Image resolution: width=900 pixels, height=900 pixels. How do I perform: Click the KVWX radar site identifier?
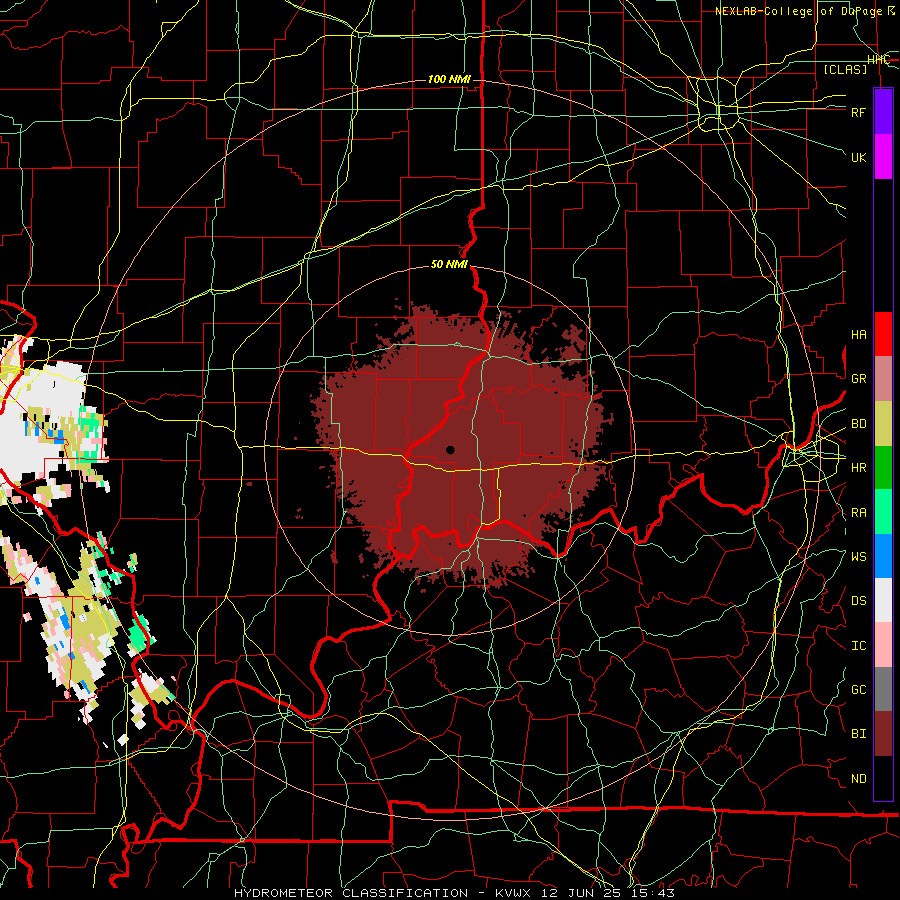(515, 893)
